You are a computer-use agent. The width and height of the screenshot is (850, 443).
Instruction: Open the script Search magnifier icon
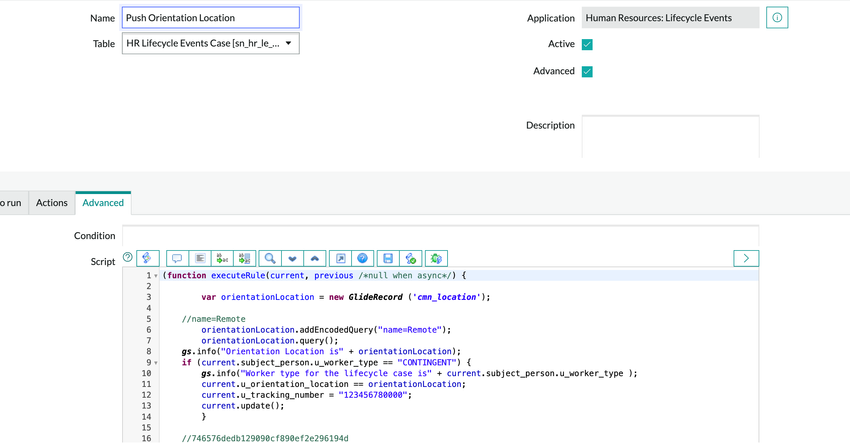point(270,259)
